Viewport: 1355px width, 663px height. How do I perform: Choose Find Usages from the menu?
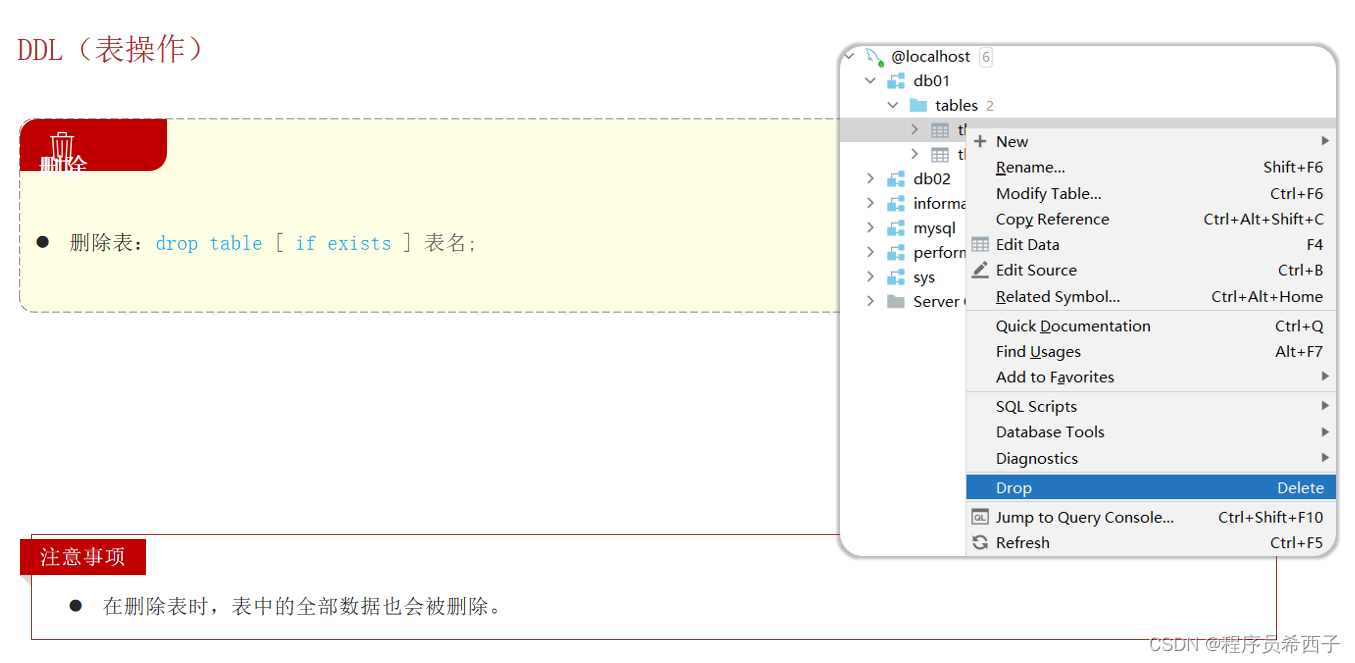[1151, 352]
